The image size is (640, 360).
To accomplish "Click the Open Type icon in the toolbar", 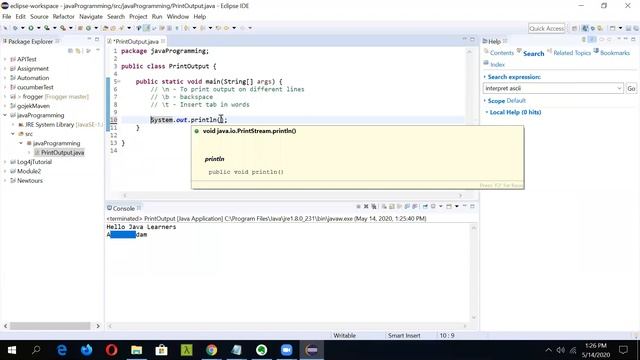I will point(105,28).
